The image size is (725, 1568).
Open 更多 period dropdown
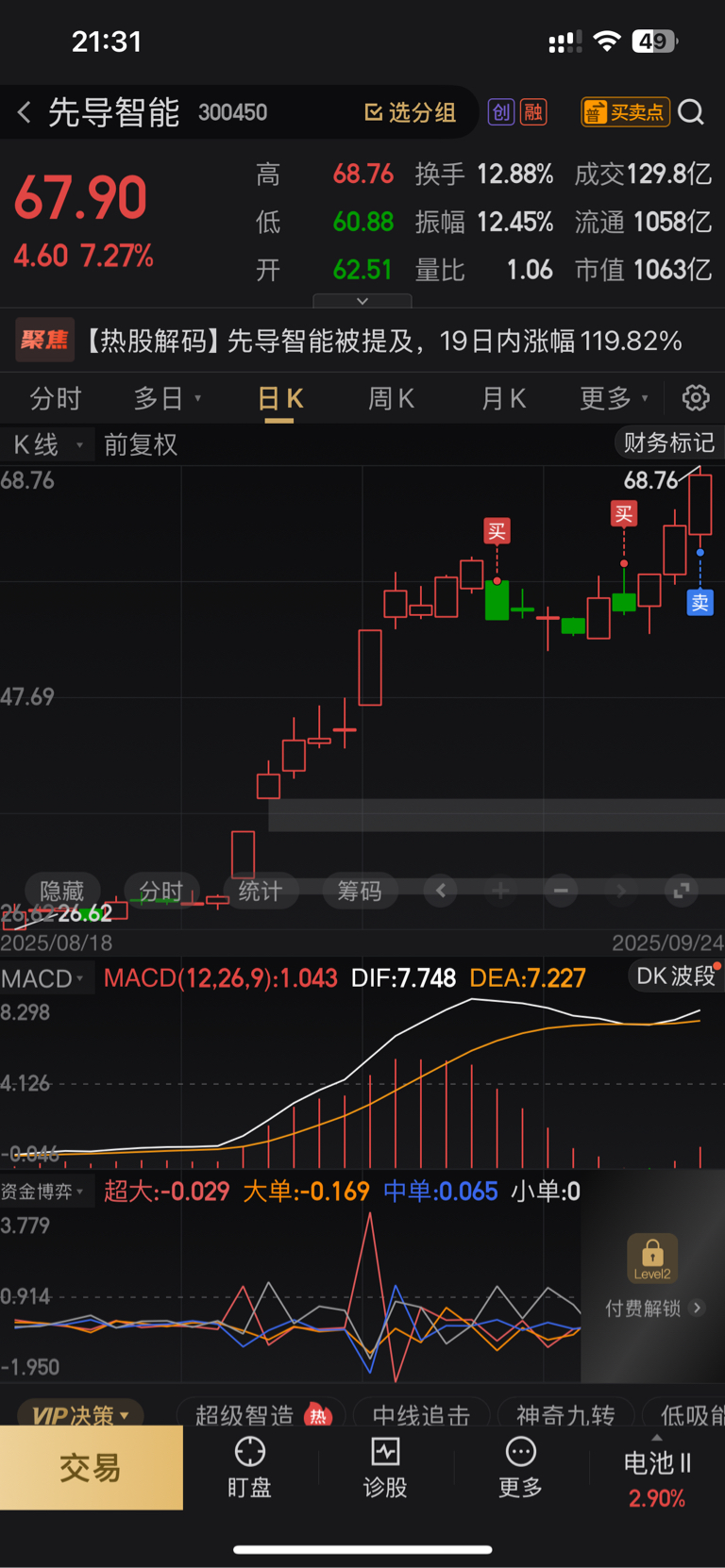(614, 398)
